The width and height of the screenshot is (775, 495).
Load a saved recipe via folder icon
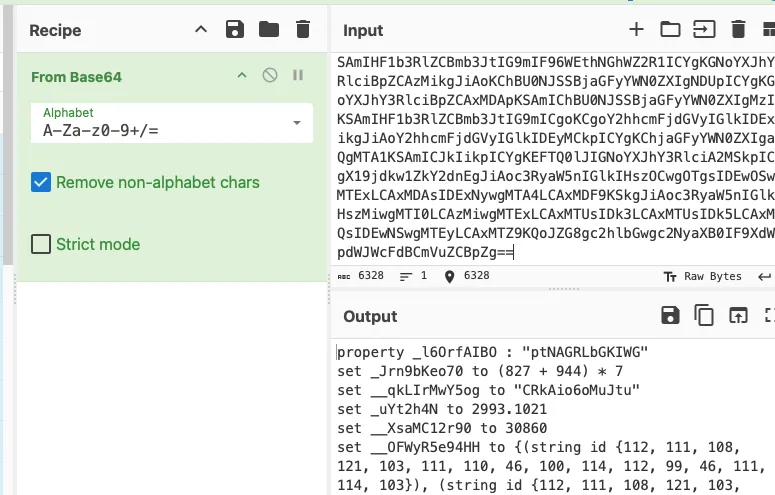269,30
